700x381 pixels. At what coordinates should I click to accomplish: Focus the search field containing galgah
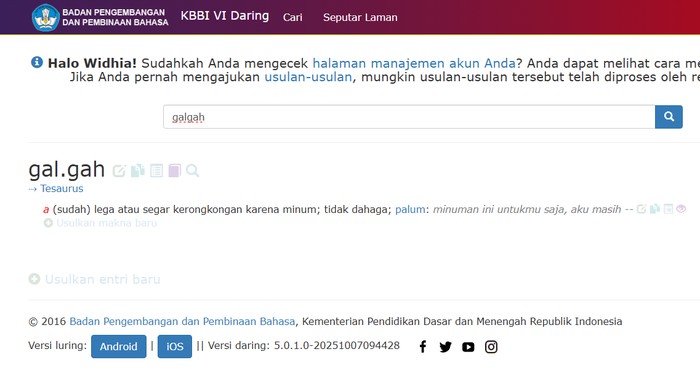click(x=409, y=117)
